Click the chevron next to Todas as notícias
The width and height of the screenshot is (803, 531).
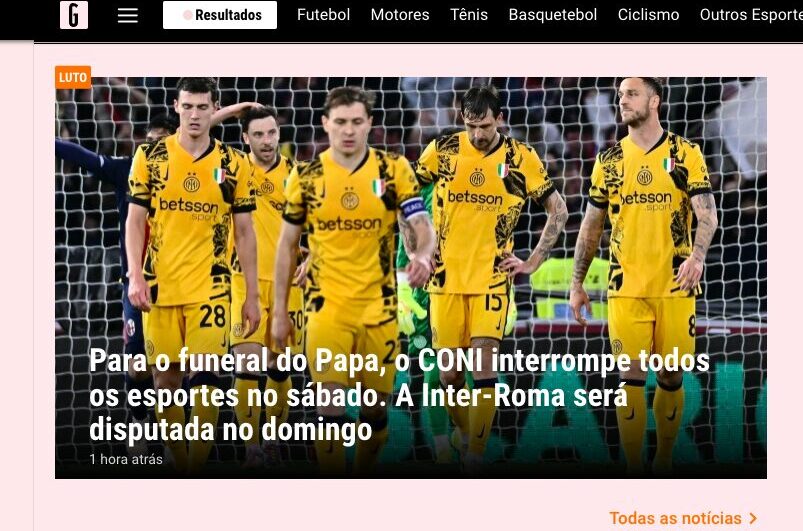coord(753,518)
